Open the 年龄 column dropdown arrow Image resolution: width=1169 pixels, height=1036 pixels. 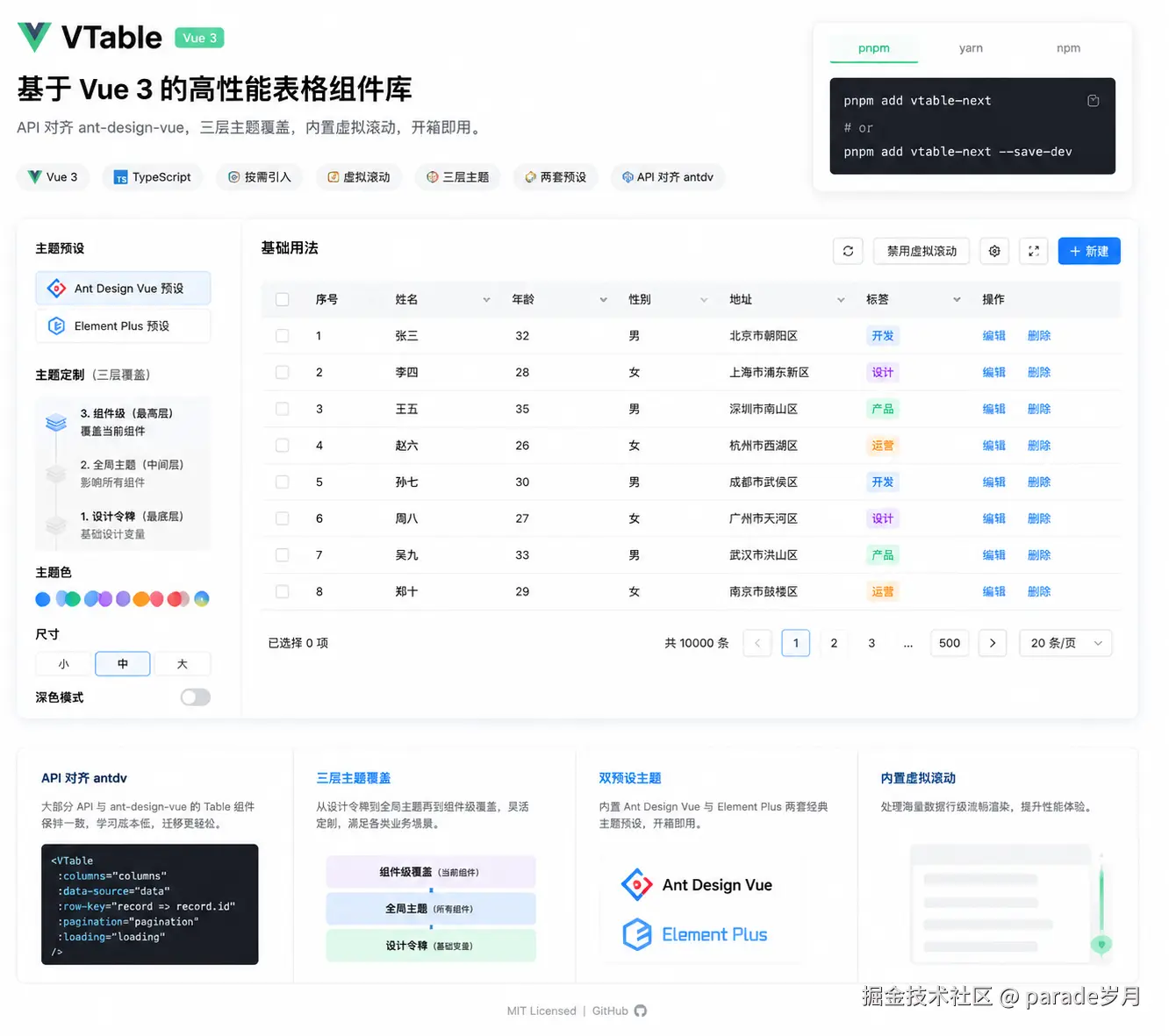(603, 300)
